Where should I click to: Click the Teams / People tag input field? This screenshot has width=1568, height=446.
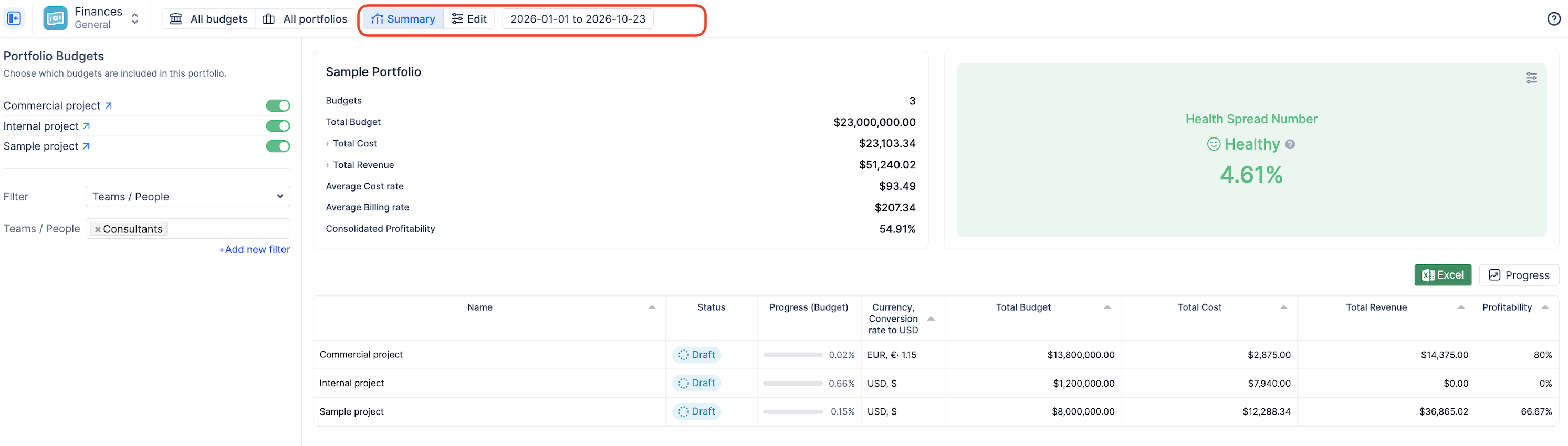(187, 229)
